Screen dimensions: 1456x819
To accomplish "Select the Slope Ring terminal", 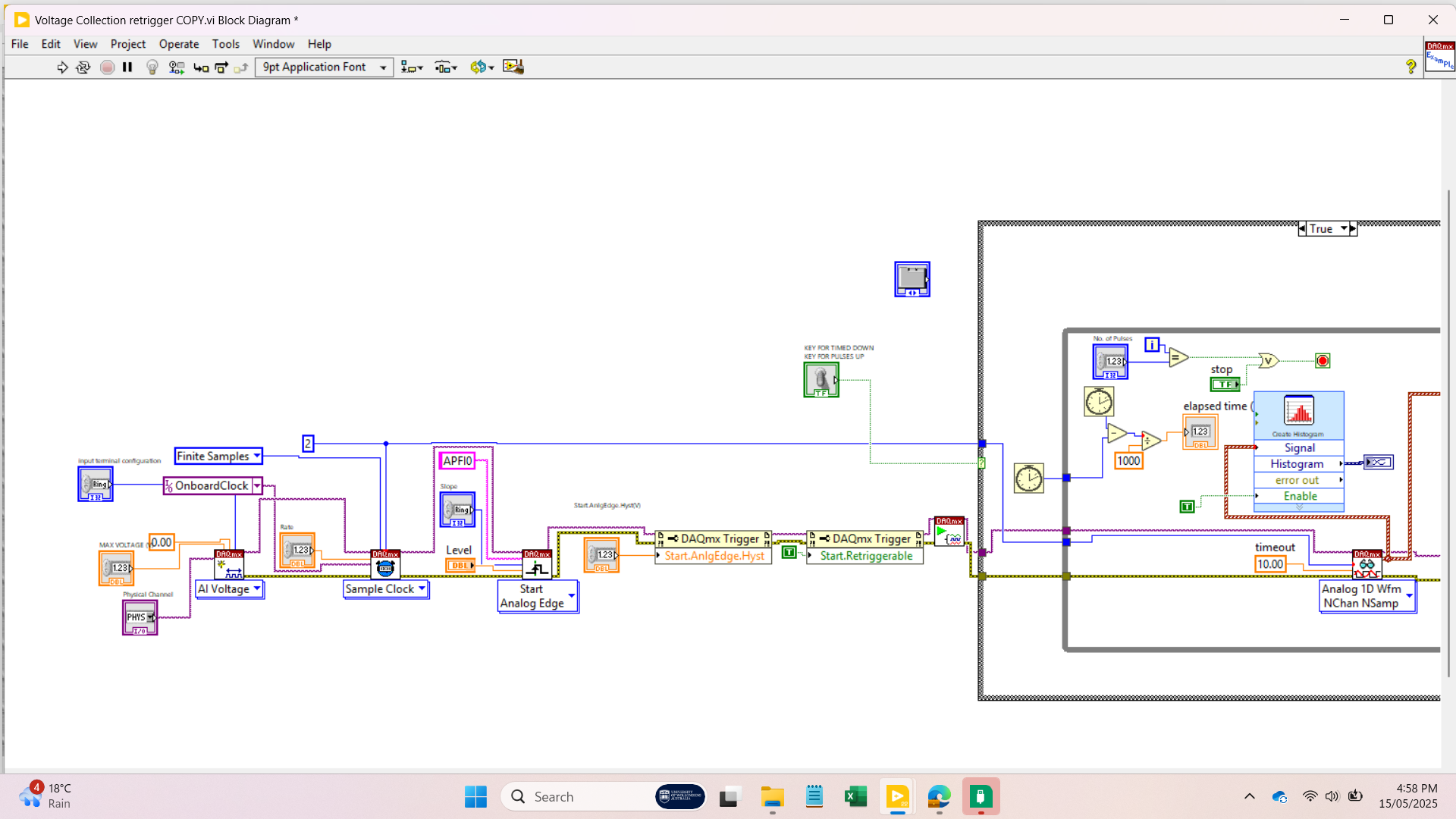I will (x=457, y=510).
